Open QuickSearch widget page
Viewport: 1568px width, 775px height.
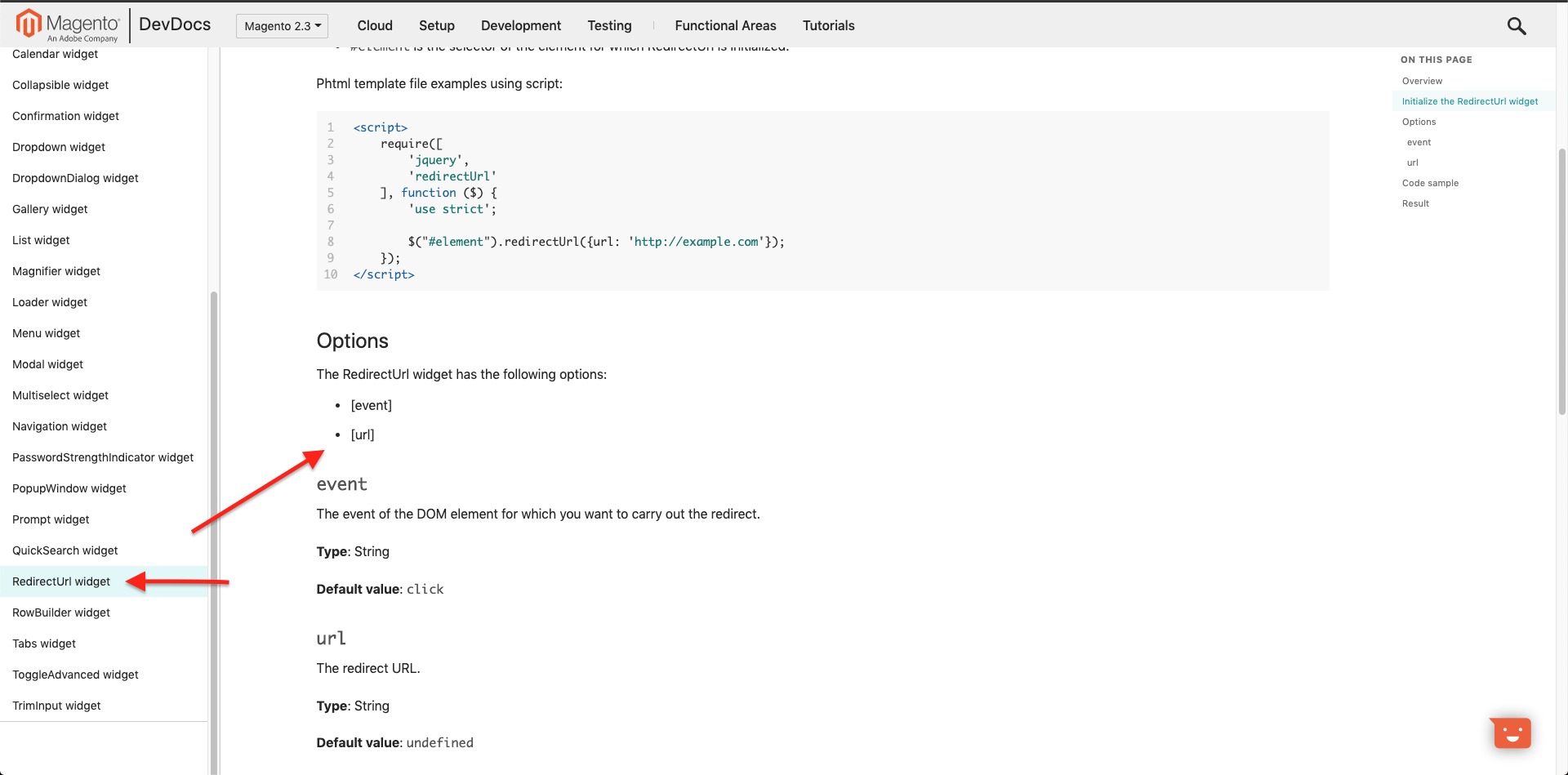65,550
